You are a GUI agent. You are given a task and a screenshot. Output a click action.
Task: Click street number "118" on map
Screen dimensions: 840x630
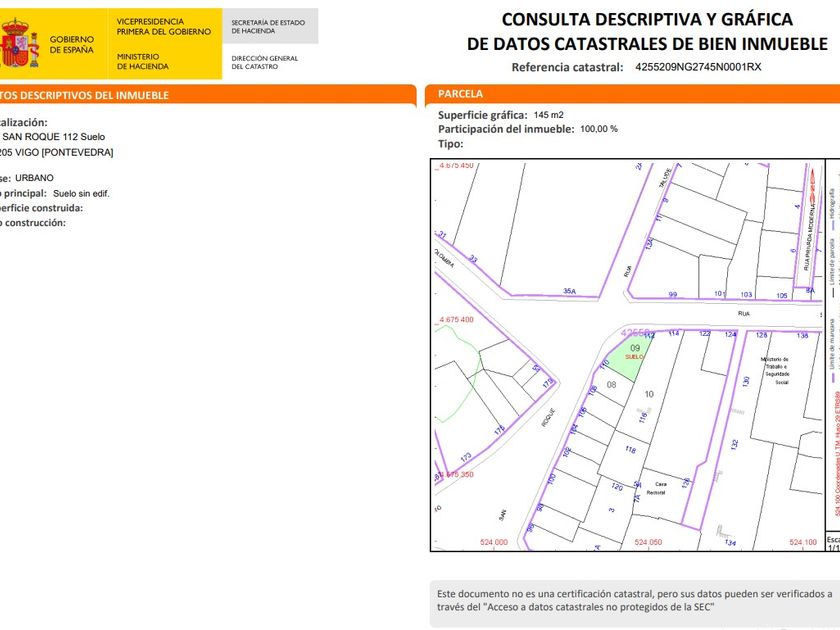click(x=630, y=449)
